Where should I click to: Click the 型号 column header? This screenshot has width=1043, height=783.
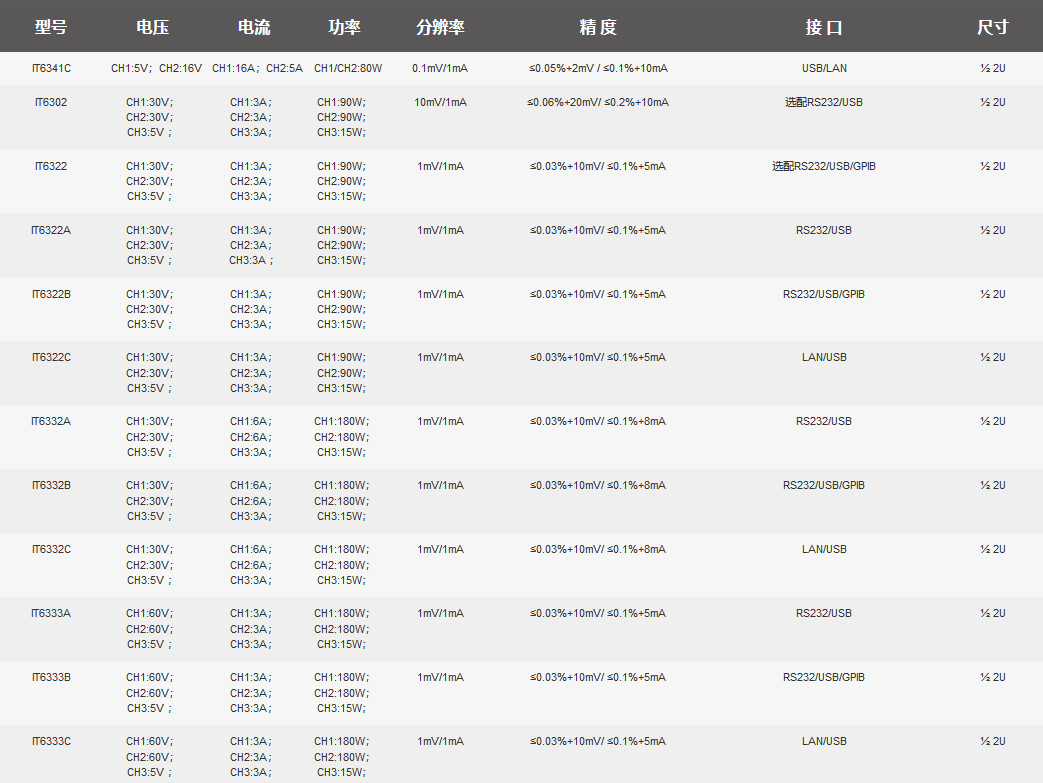(51, 27)
